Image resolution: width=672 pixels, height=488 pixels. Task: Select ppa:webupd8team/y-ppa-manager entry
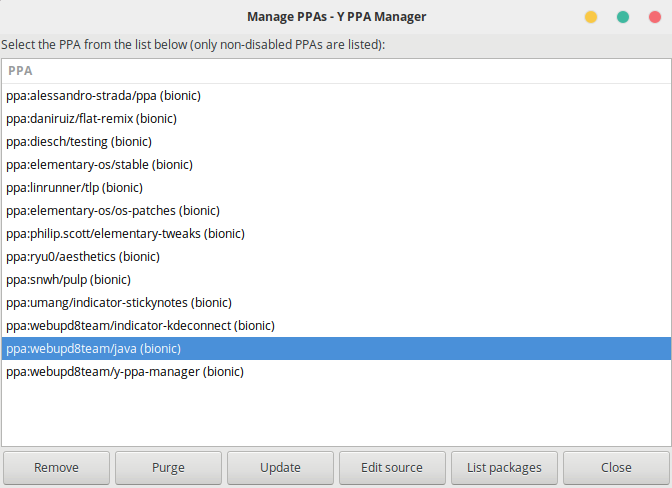pyautogui.click(x=336, y=371)
